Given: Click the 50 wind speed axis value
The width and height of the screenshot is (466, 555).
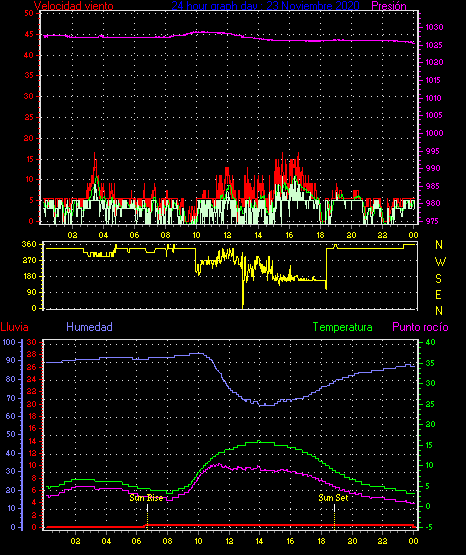Looking at the screenshot, I should click(x=29, y=13).
